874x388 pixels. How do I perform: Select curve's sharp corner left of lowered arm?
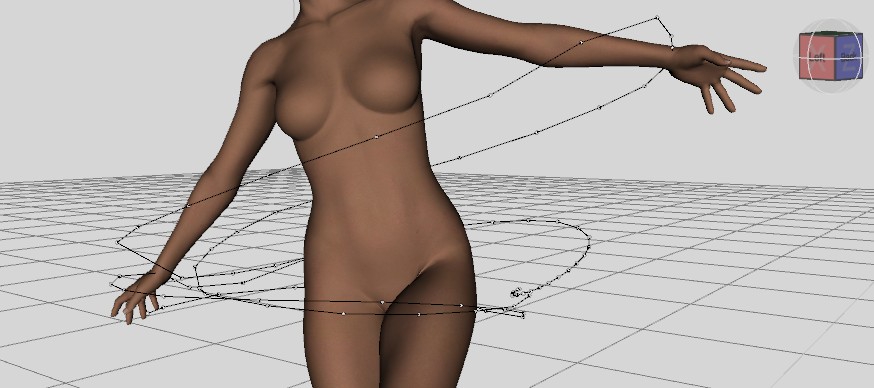pos(118,242)
